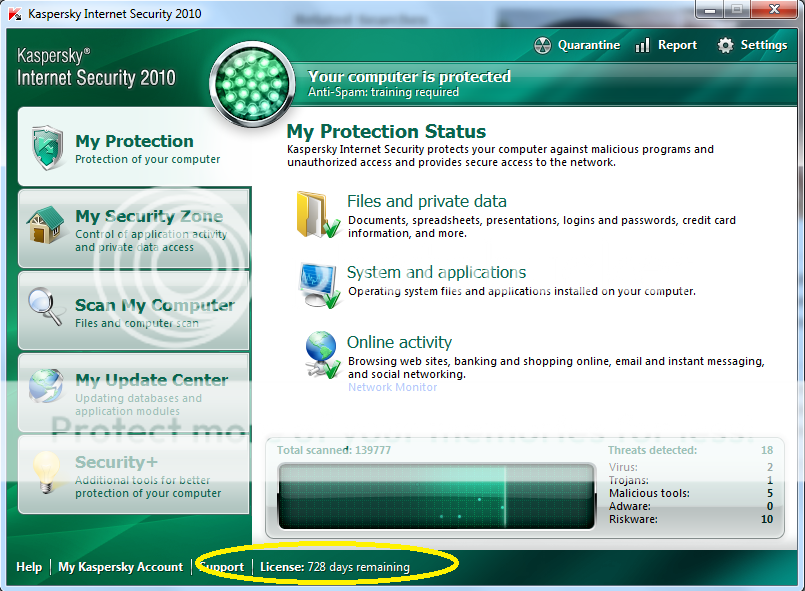Click the 'Virus:' row label

click(x=623, y=467)
